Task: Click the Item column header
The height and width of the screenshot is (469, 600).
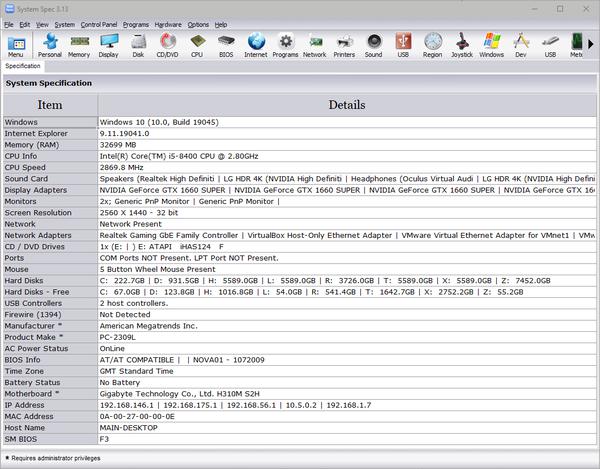Action: [x=50, y=105]
